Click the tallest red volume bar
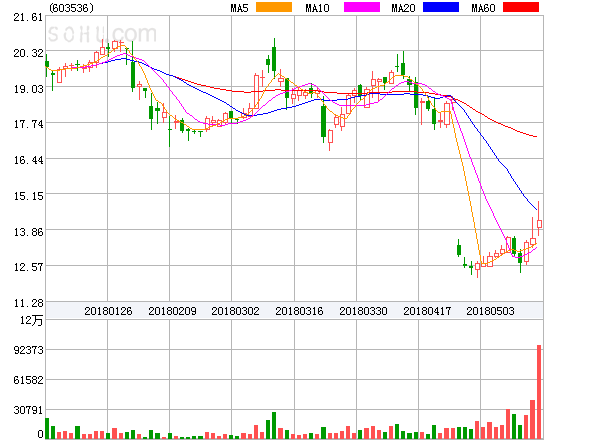 [539, 392]
